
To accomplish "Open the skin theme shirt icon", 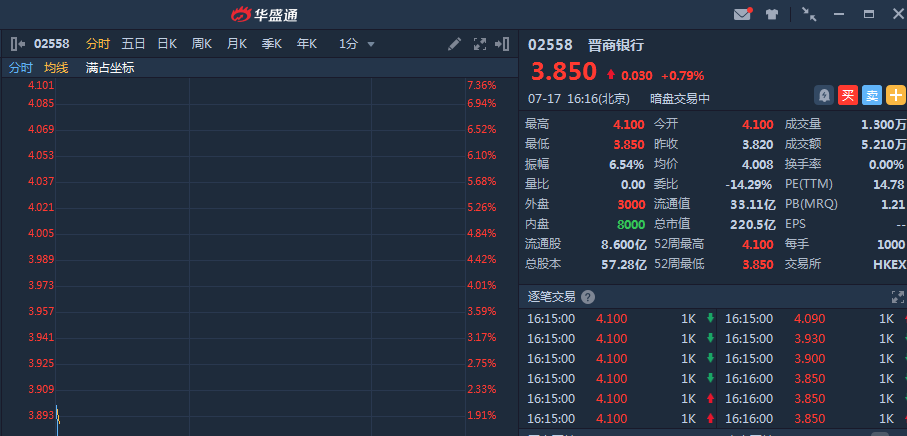I will 772,14.
